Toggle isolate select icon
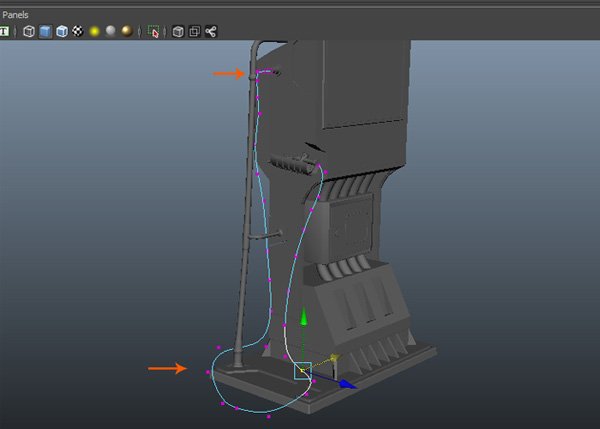 click(x=153, y=32)
